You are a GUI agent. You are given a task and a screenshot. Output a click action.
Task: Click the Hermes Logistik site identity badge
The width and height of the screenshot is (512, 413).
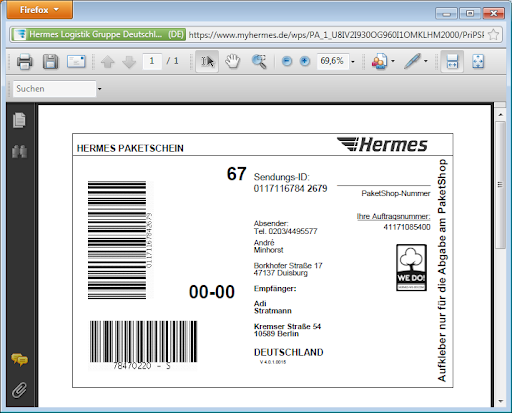tap(99, 34)
